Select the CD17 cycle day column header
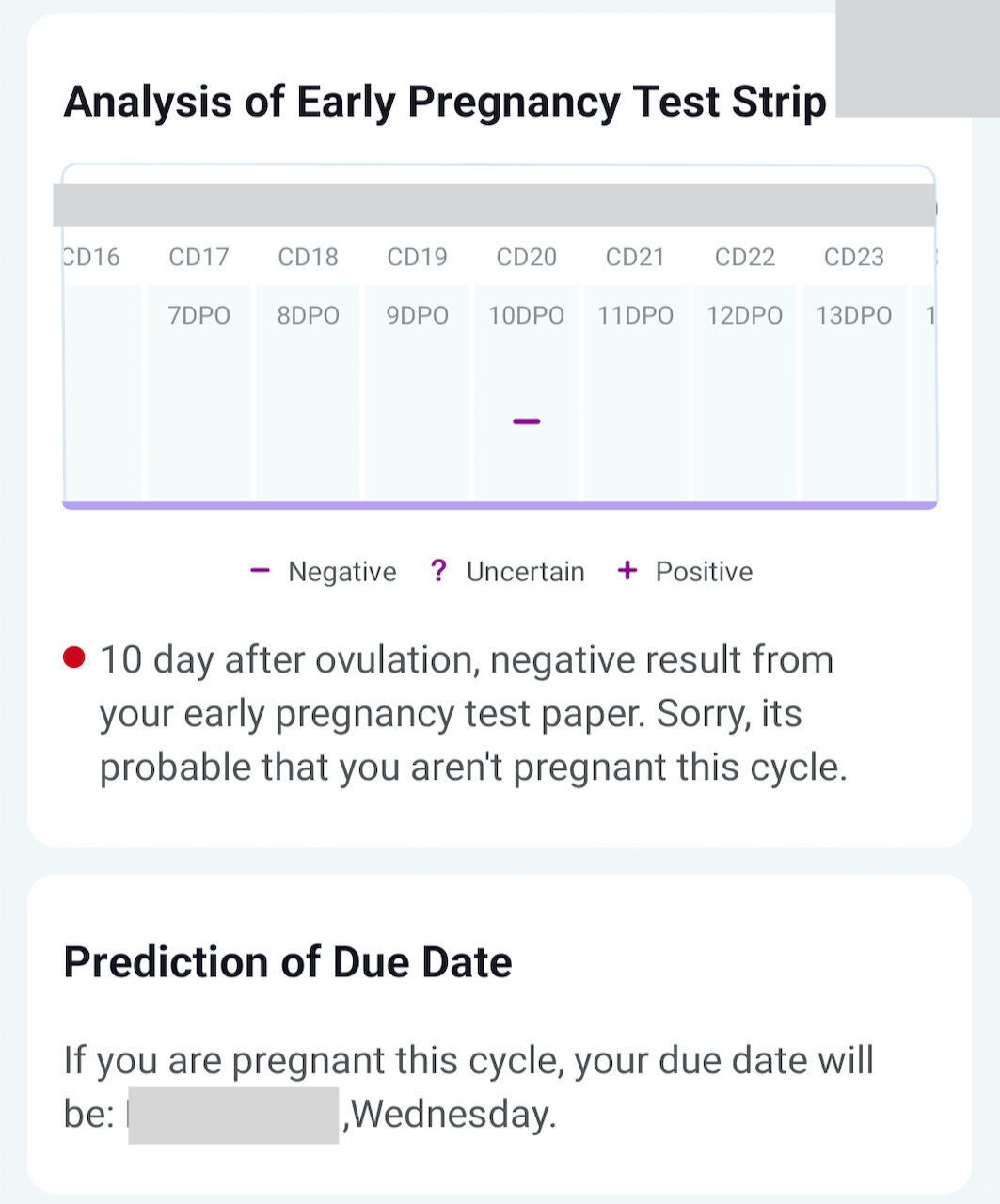 (x=198, y=257)
